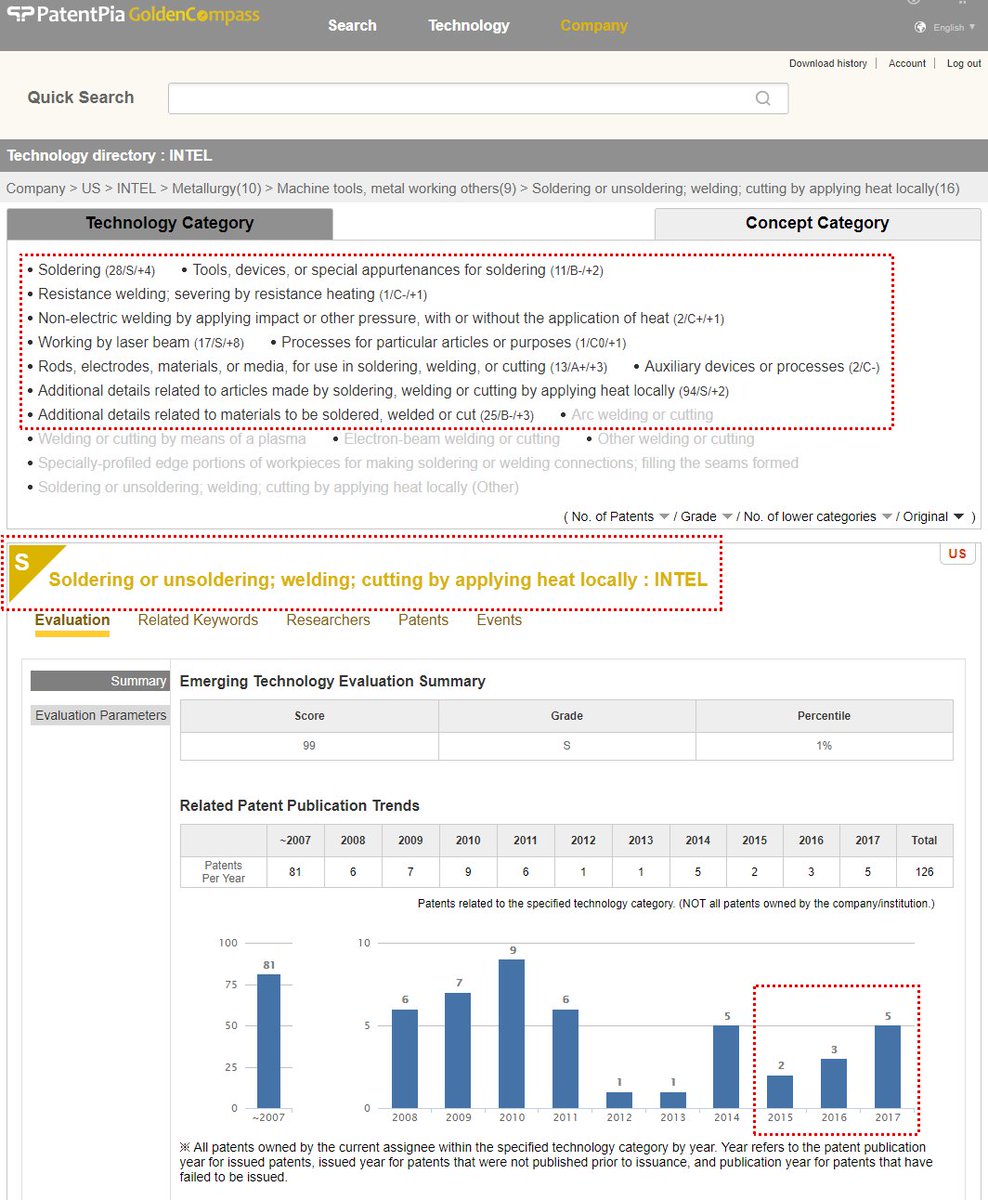Click Machine tools, metal working others(9) breadcrumb

click(x=397, y=188)
